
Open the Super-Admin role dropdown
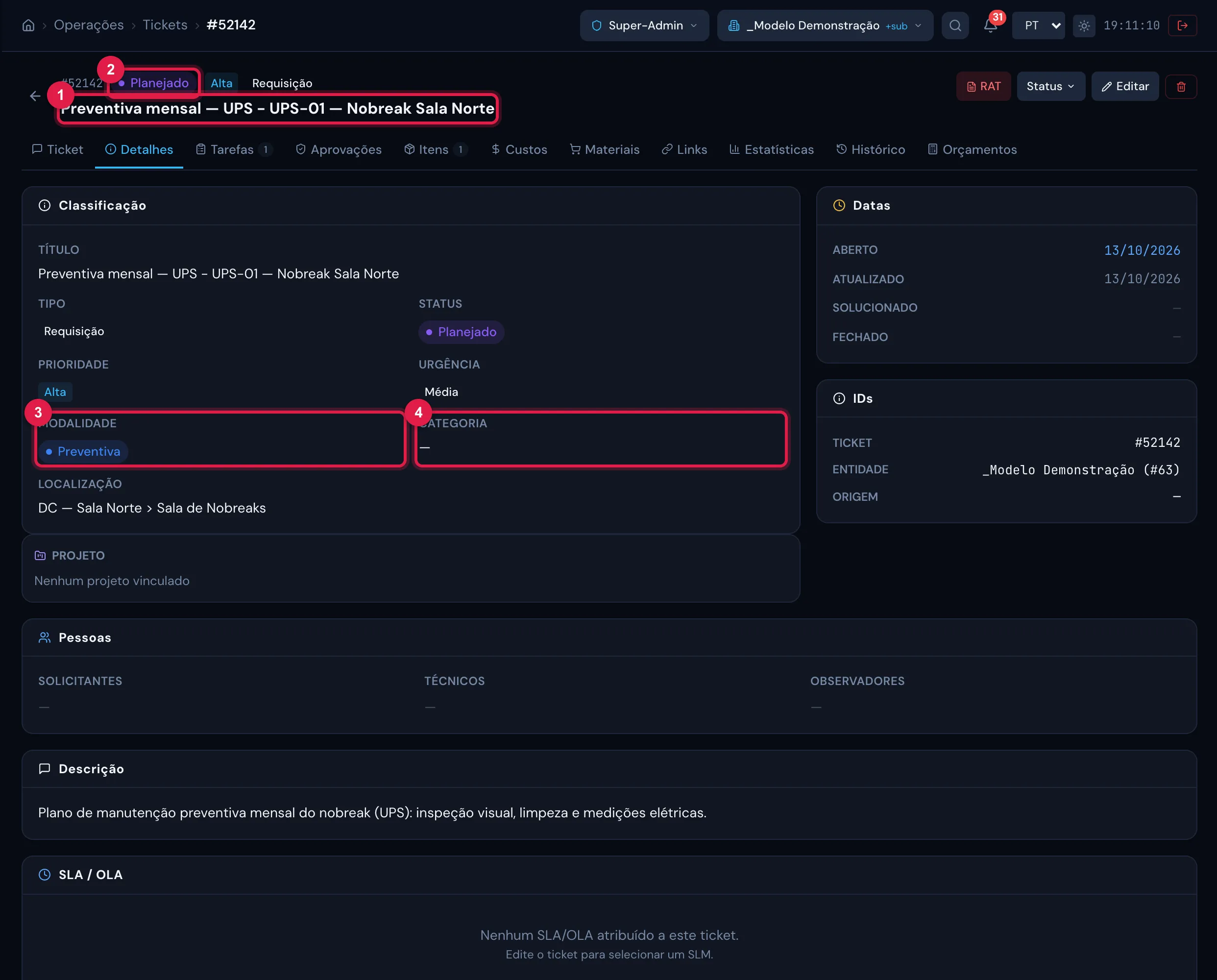pyautogui.click(x=644, y=25)
